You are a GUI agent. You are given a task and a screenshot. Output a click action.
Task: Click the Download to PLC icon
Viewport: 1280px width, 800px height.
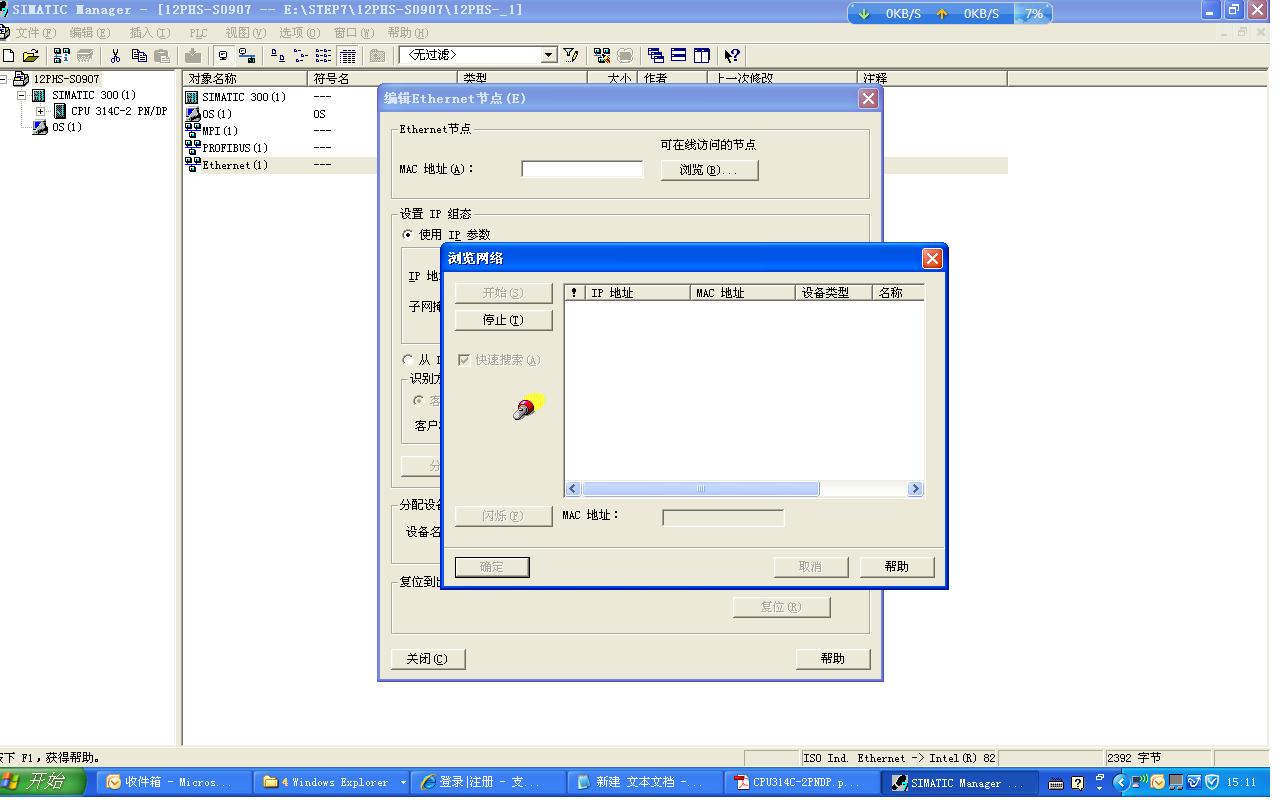(x=193, y=56)
